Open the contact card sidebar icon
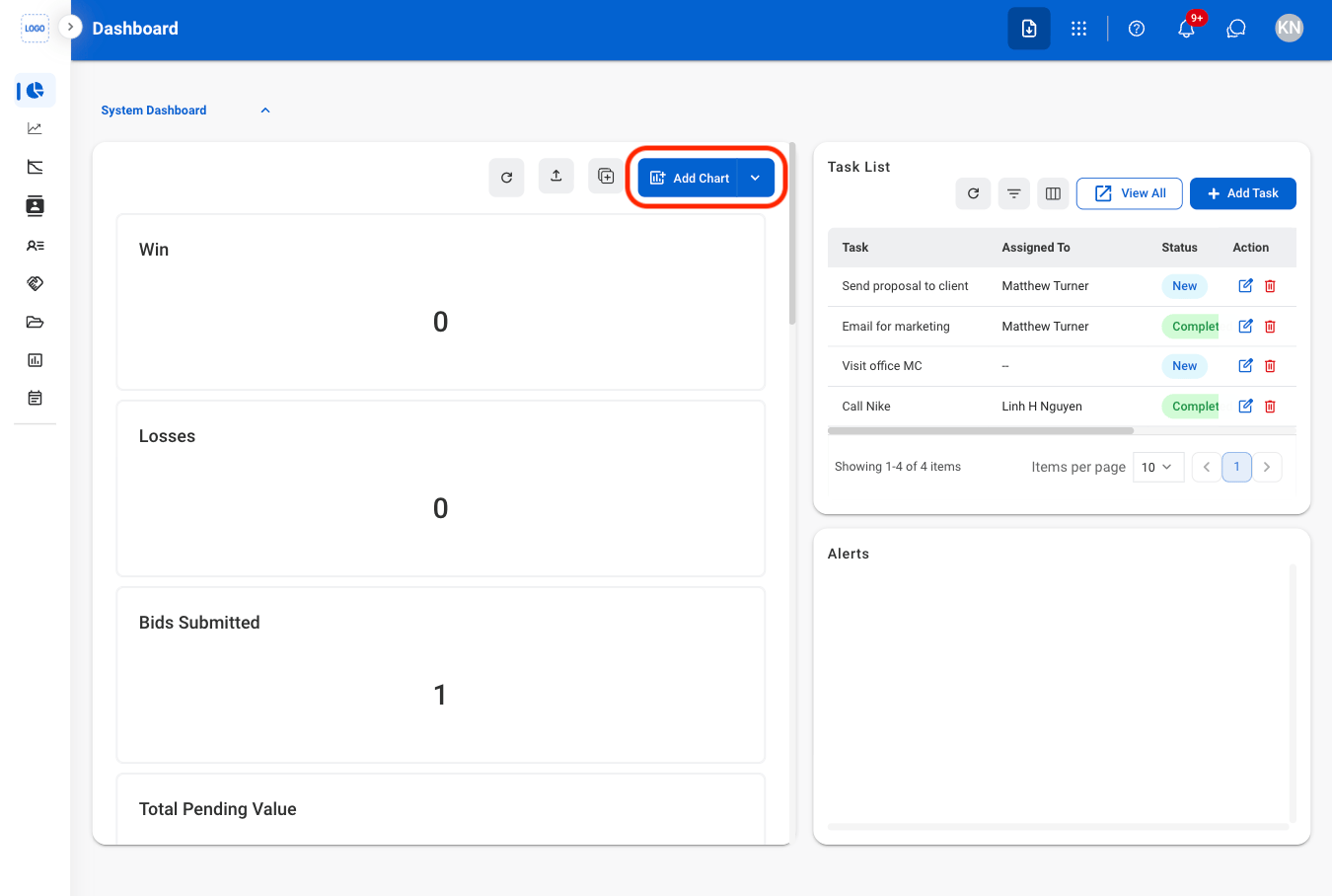The width and height of the screenshot is (1332, 896). (x=35, y=205)
